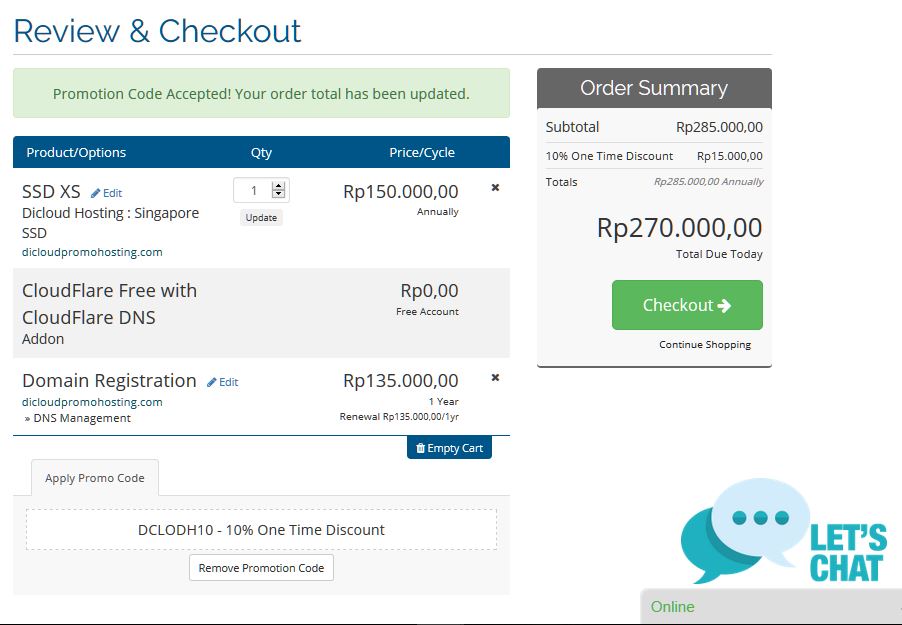
Task: Click the trash icon on Empty Cart
Action: (421, 448)
